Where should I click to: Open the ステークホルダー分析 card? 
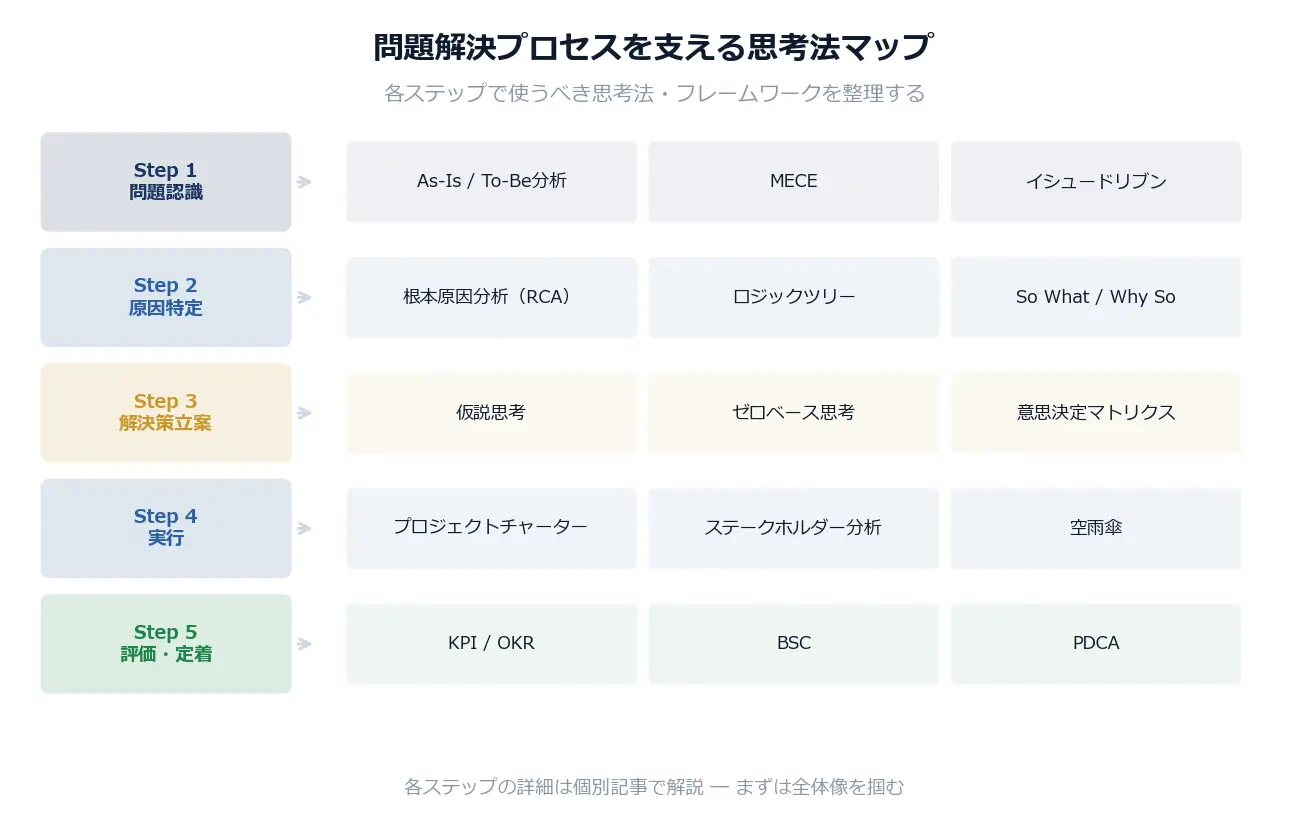793,528
